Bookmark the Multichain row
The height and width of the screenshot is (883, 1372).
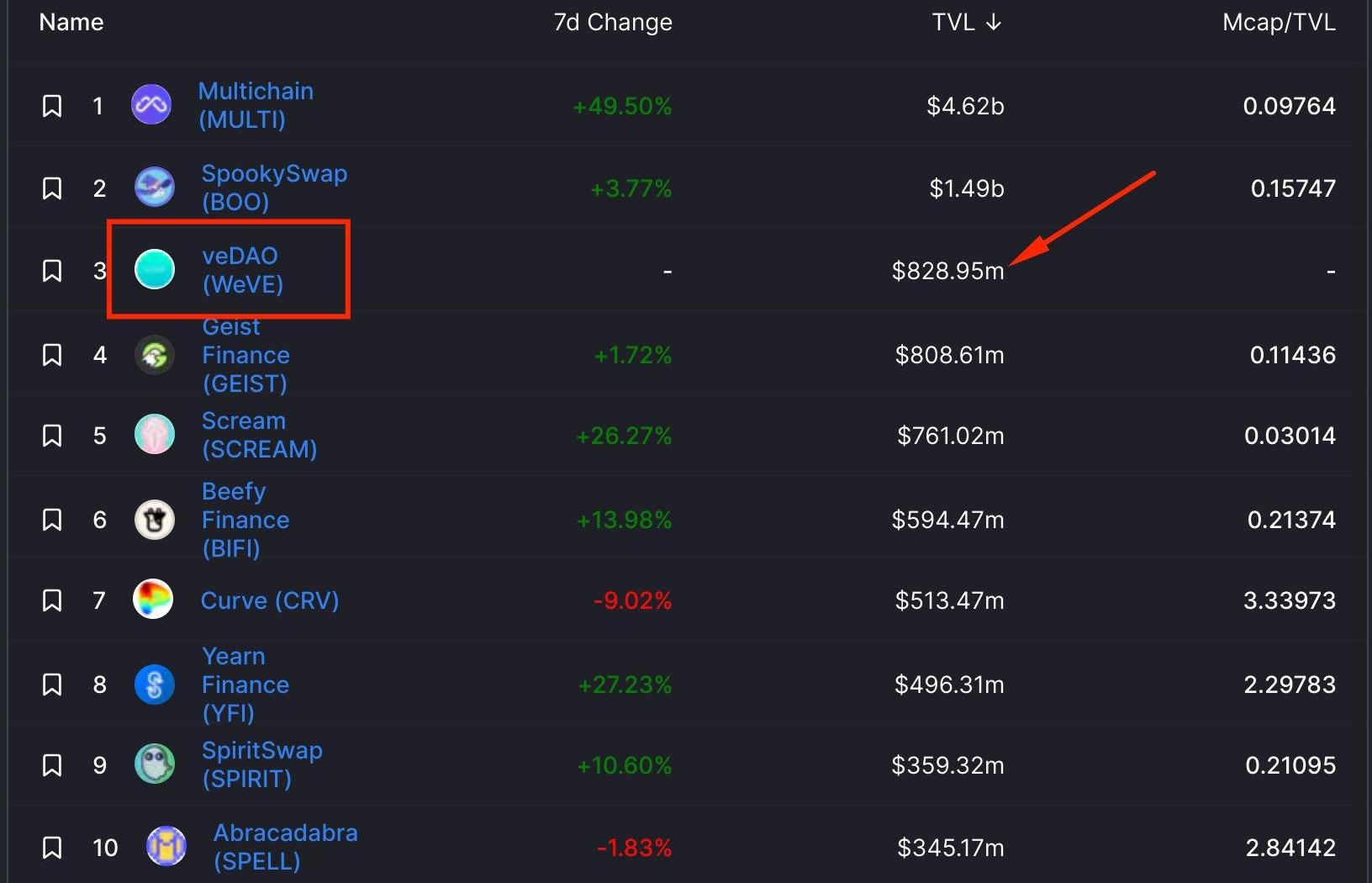[x=52, y=106]
